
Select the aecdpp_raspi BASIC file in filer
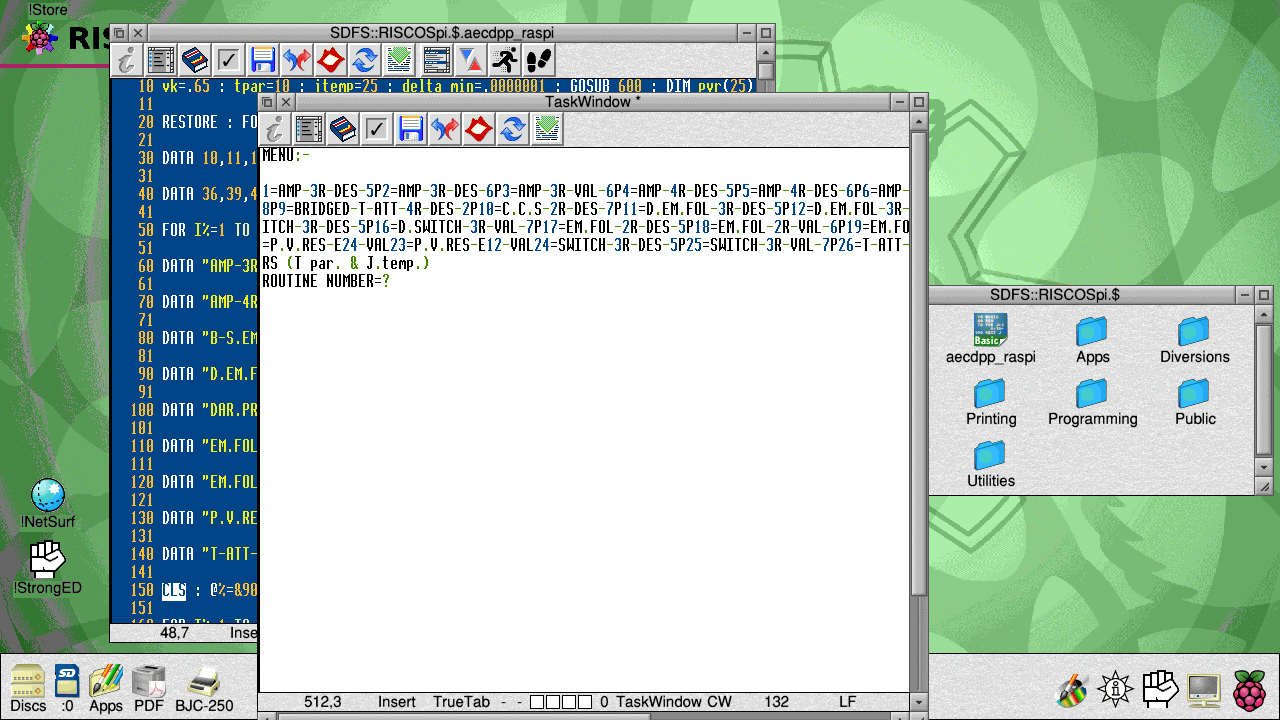point(991,339)
